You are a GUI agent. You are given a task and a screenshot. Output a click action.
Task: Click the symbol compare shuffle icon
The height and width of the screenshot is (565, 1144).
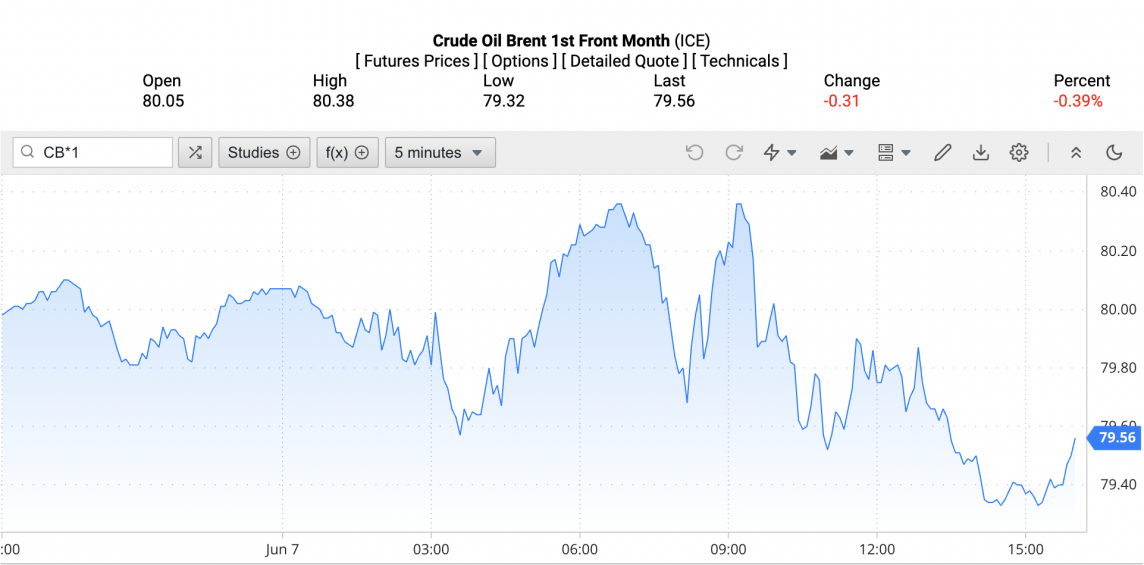point(195,153)
